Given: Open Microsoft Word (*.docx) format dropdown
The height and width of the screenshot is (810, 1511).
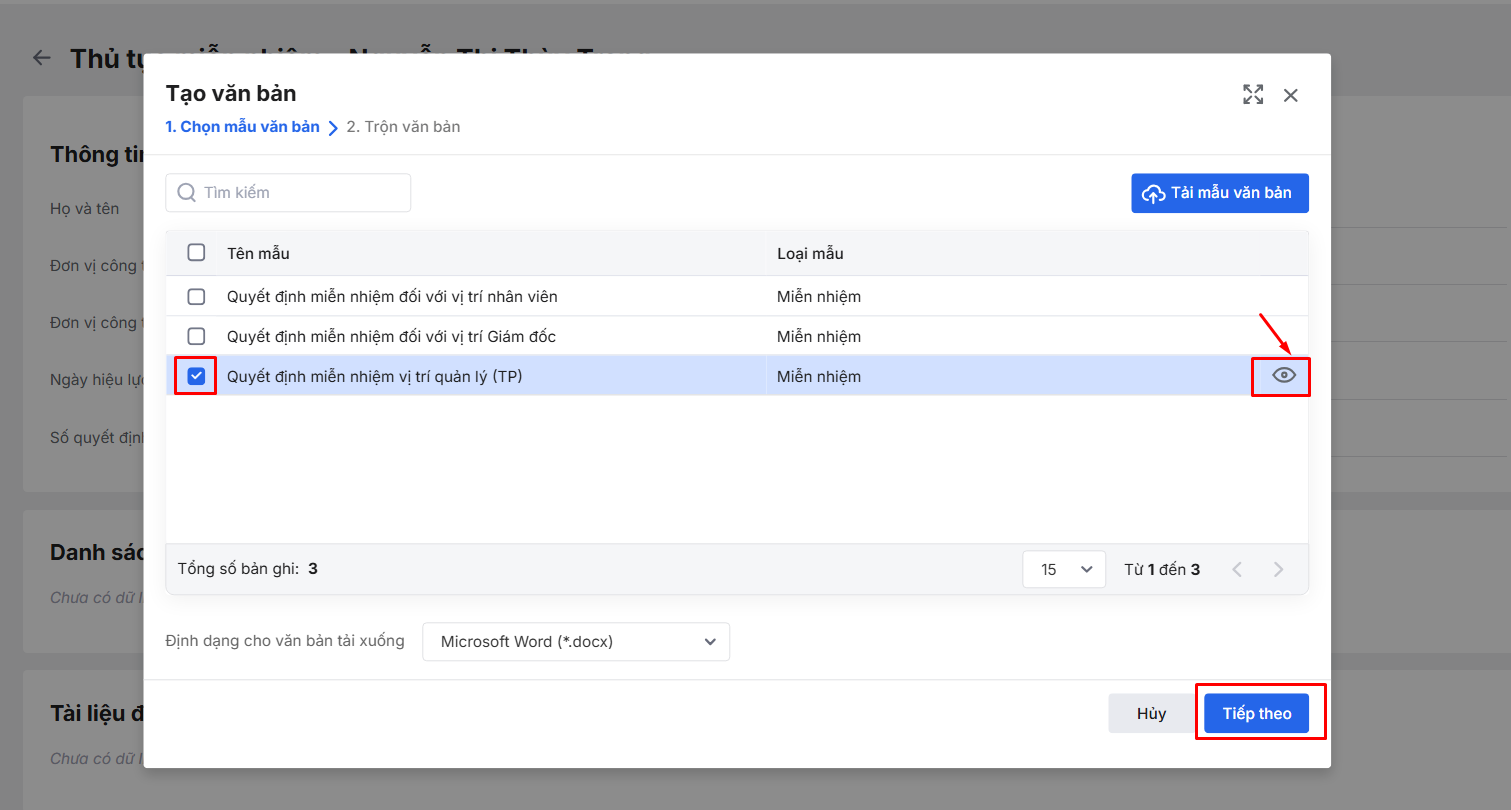Looking at the screenshot, I should coord(576,642).
